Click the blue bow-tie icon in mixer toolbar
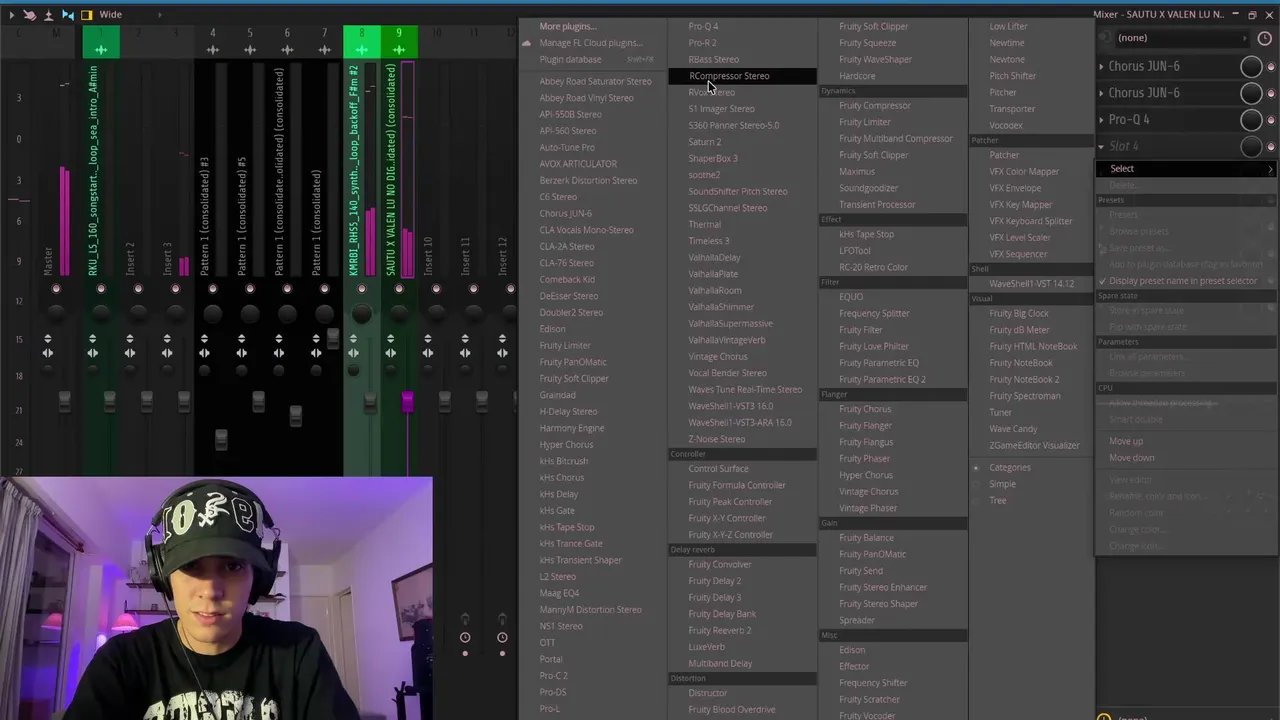 pos(67,15)
